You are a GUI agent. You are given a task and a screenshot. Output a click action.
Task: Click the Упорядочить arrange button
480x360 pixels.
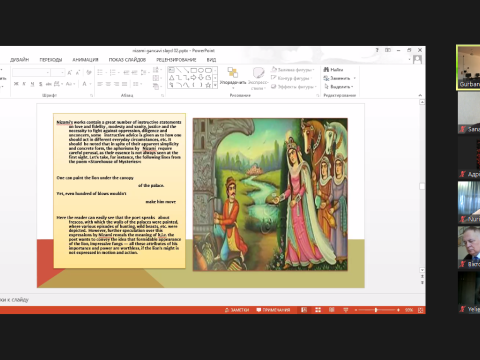233,77
